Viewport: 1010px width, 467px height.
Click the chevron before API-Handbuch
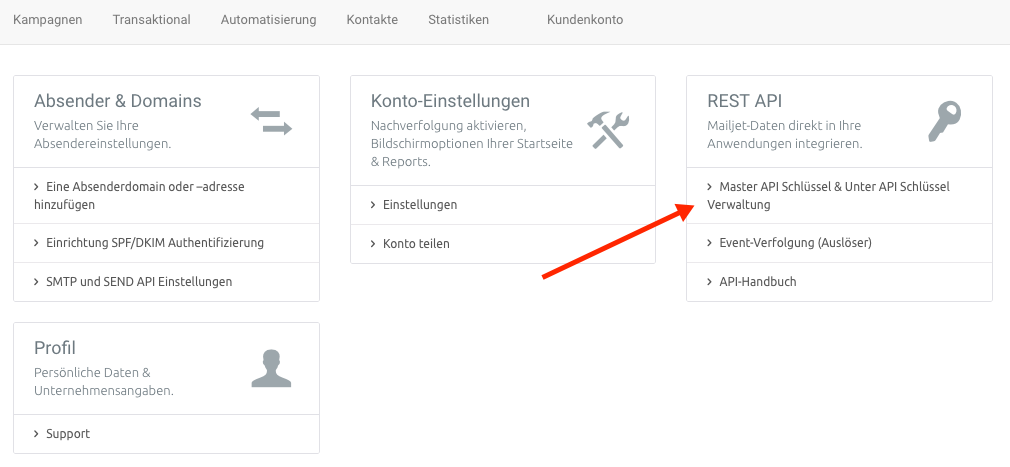point(710,281)
